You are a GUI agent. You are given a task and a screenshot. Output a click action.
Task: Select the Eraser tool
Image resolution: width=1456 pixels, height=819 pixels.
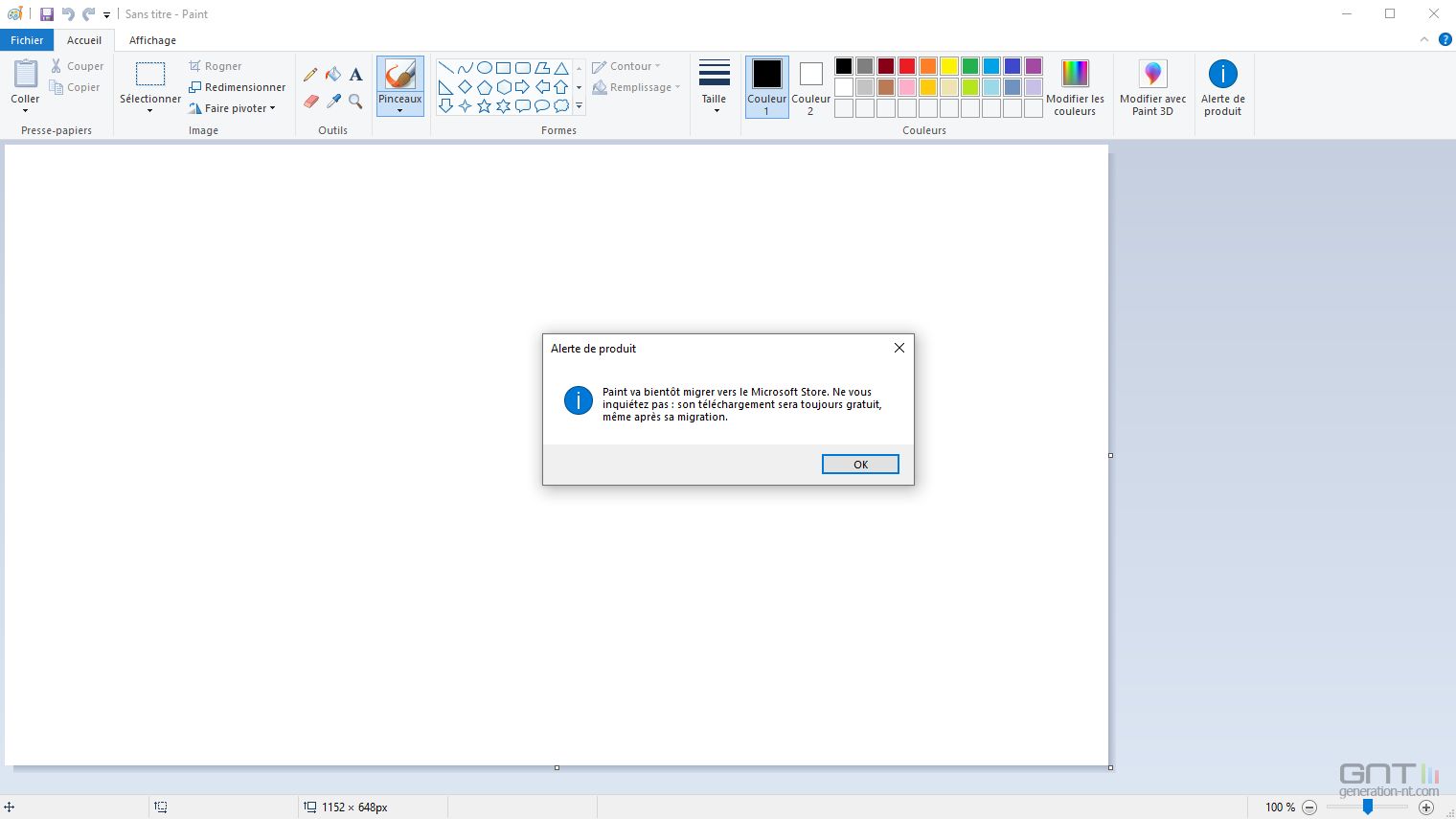(x=310, y=101)
